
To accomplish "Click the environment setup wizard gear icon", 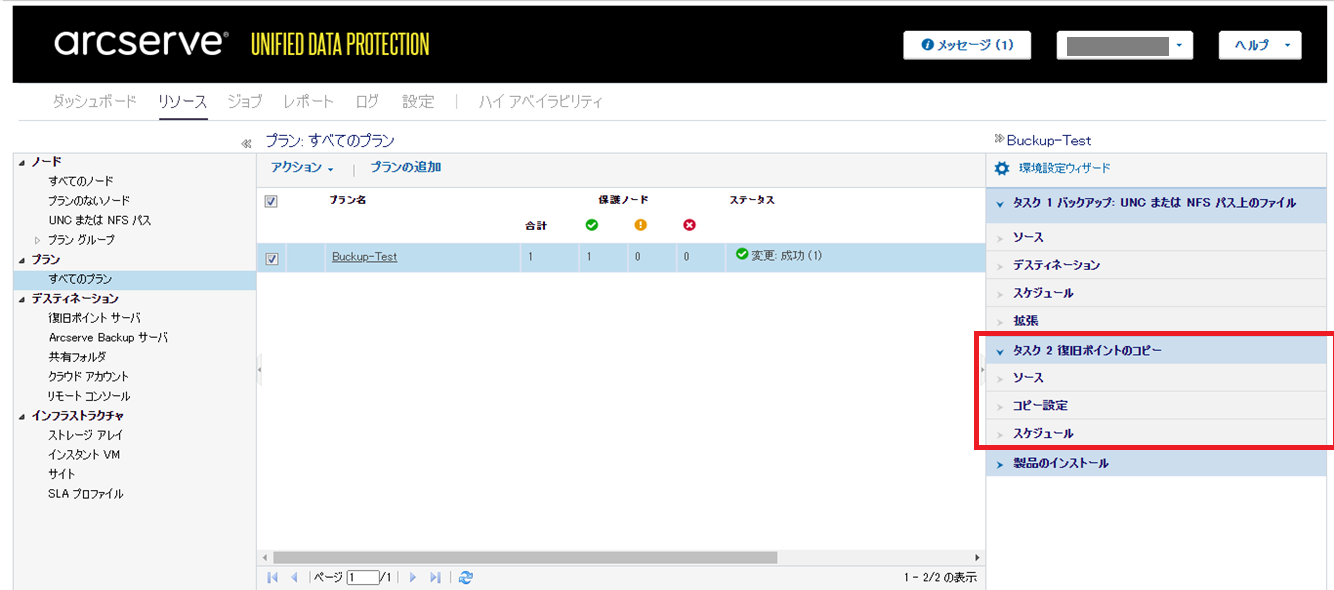I will point(1001,168).
